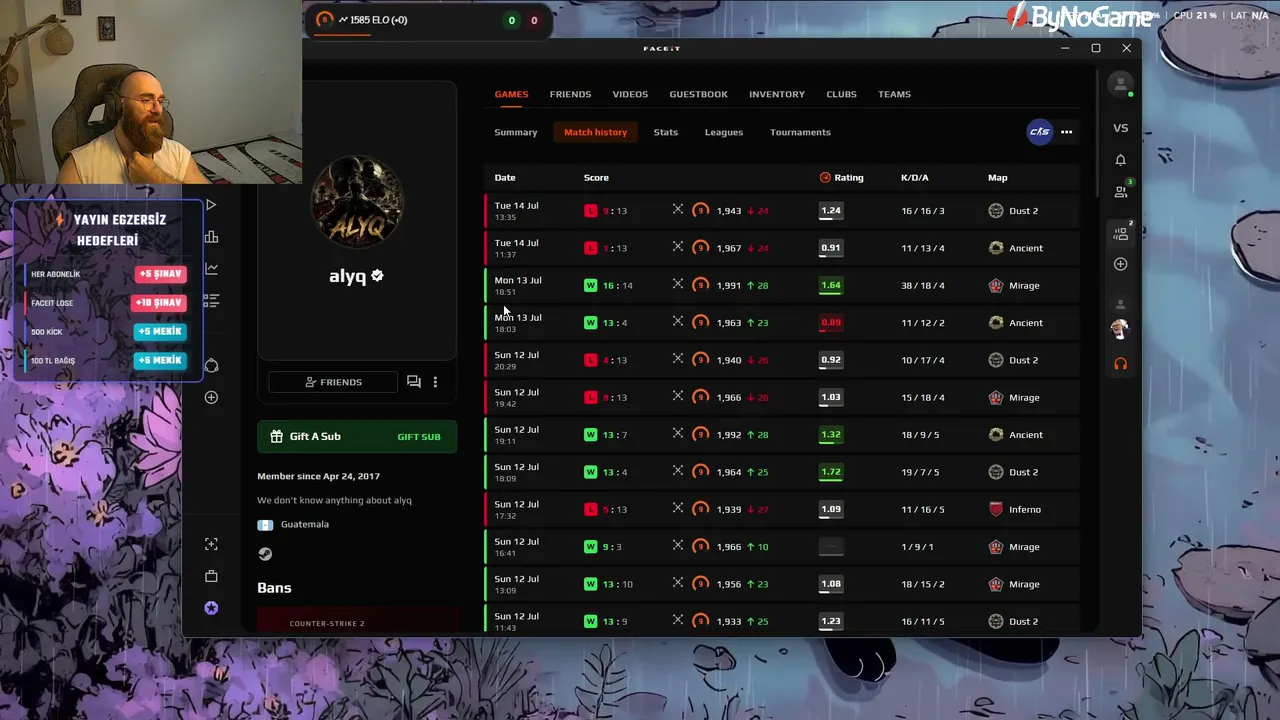Open the friends list icon with badge
The width and height of the screenshot is (1280, 720).
tap(1121, 190)
